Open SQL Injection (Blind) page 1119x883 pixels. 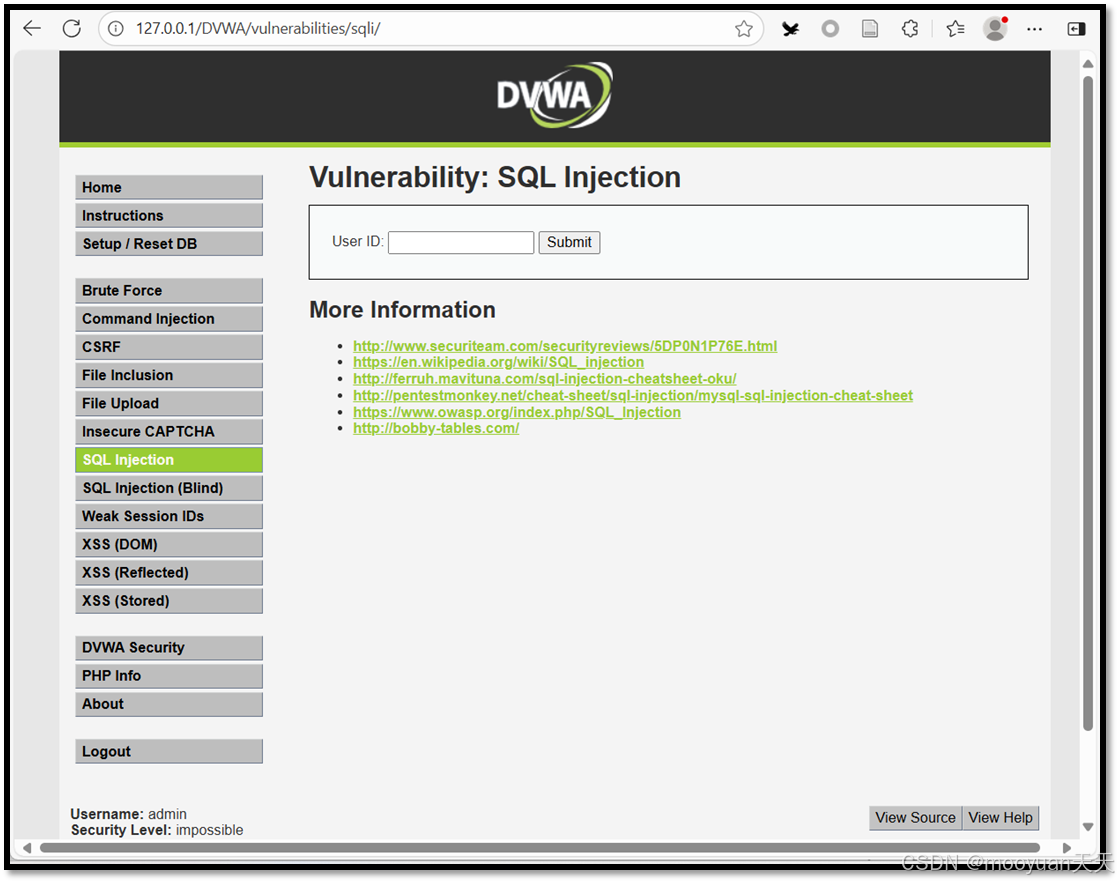click(169, 488)
